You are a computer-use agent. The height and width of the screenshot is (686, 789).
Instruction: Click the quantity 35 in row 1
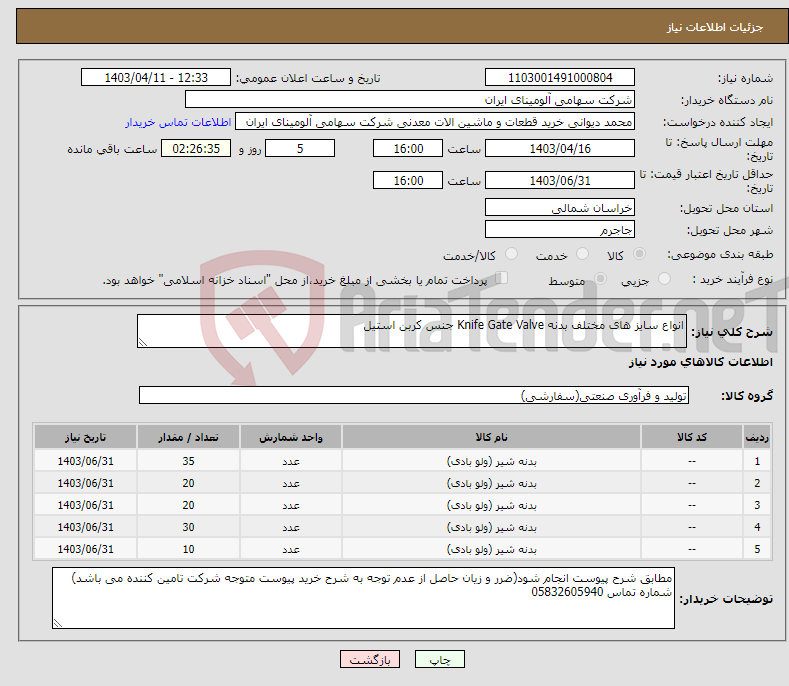[x=188, y=461]
